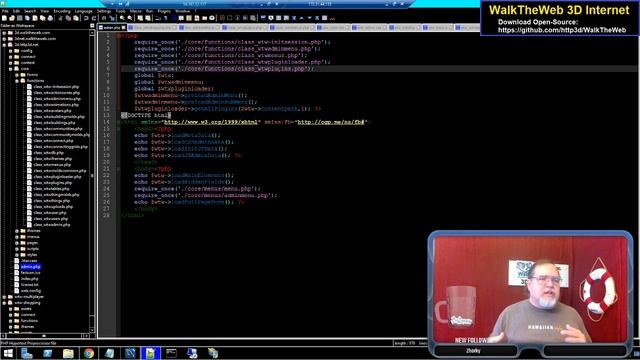This screenshot has width=640, height=360.
Task: Click the Save file toolbar icon
Action: click(x=19, y=18)
